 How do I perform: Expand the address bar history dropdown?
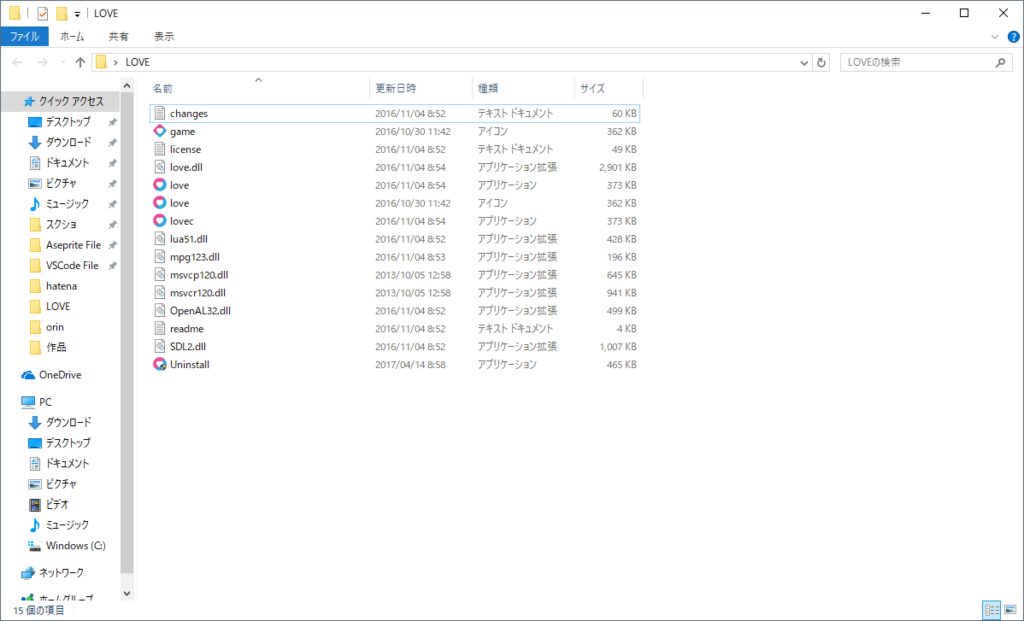[804, 63]
